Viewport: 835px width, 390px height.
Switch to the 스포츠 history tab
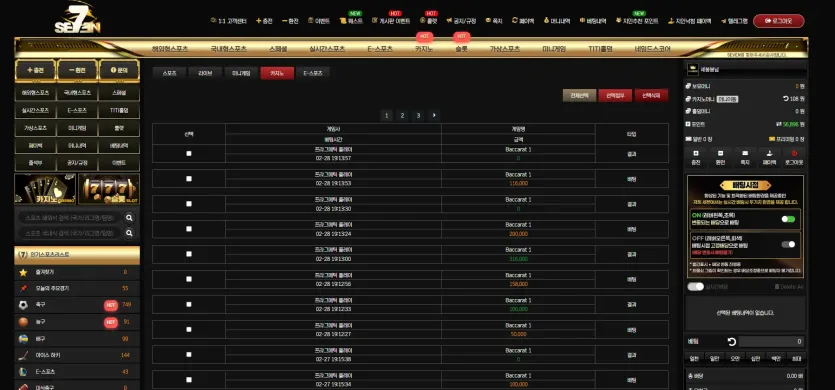pos(169,73)
